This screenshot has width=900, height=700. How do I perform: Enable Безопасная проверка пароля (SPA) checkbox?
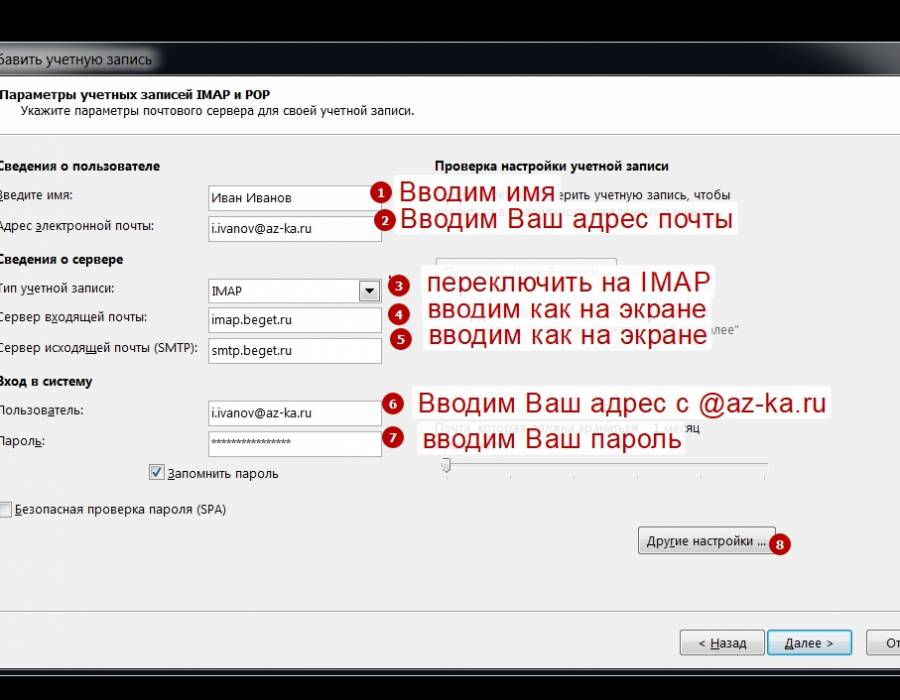click(x=5, y=510)
